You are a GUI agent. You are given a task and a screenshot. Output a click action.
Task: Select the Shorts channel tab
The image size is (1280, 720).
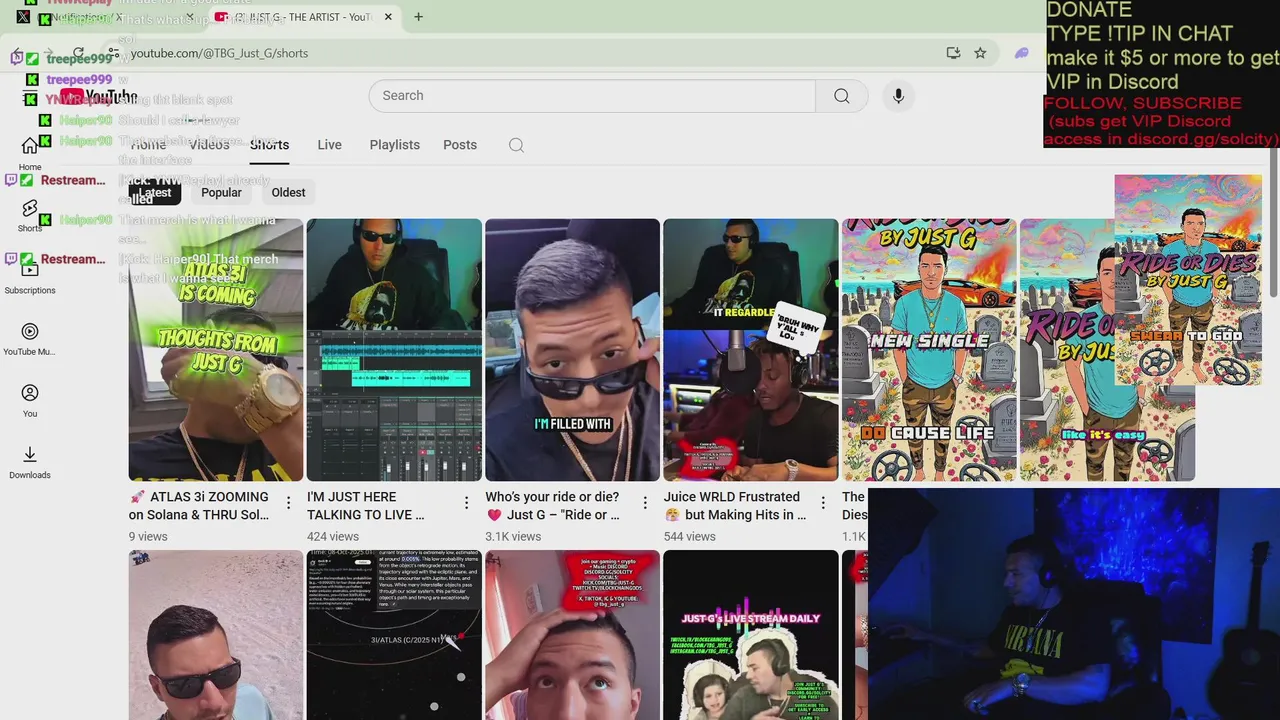(x=269, y=145)
